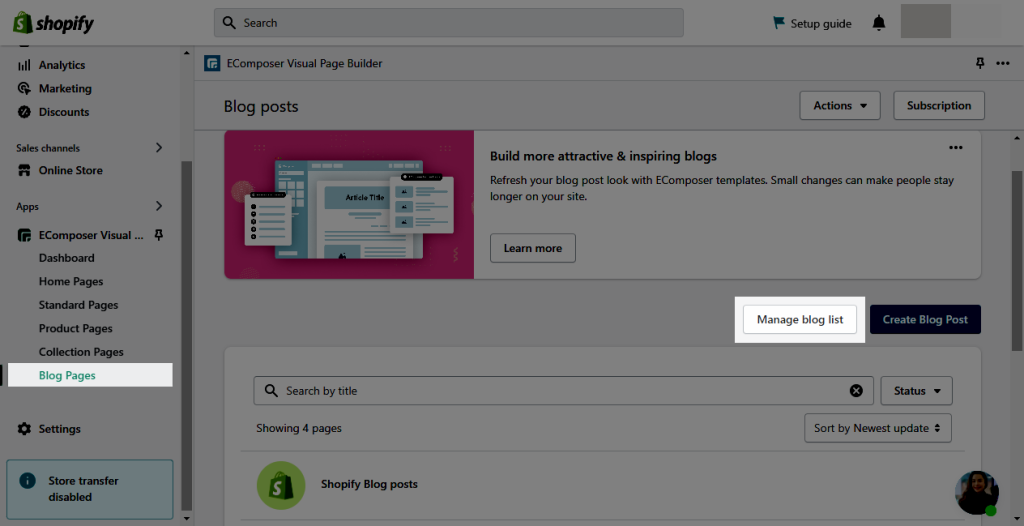
Task: Click the Subscription button
Action: (x=939, y=106)
